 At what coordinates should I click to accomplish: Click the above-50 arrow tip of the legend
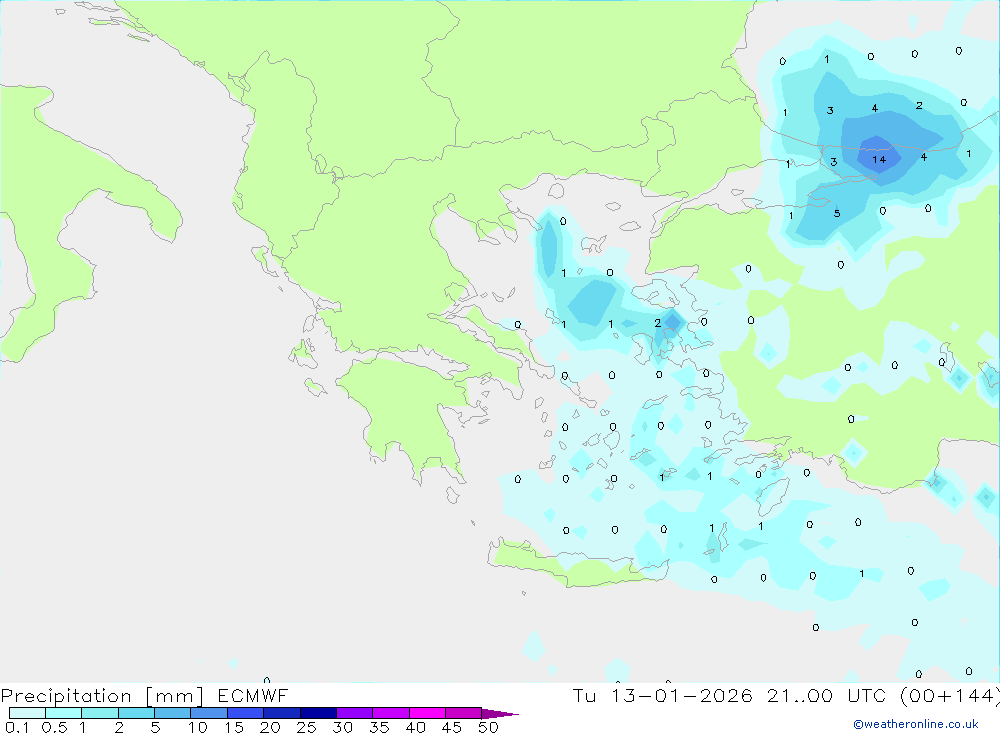(x=500, y=713)
